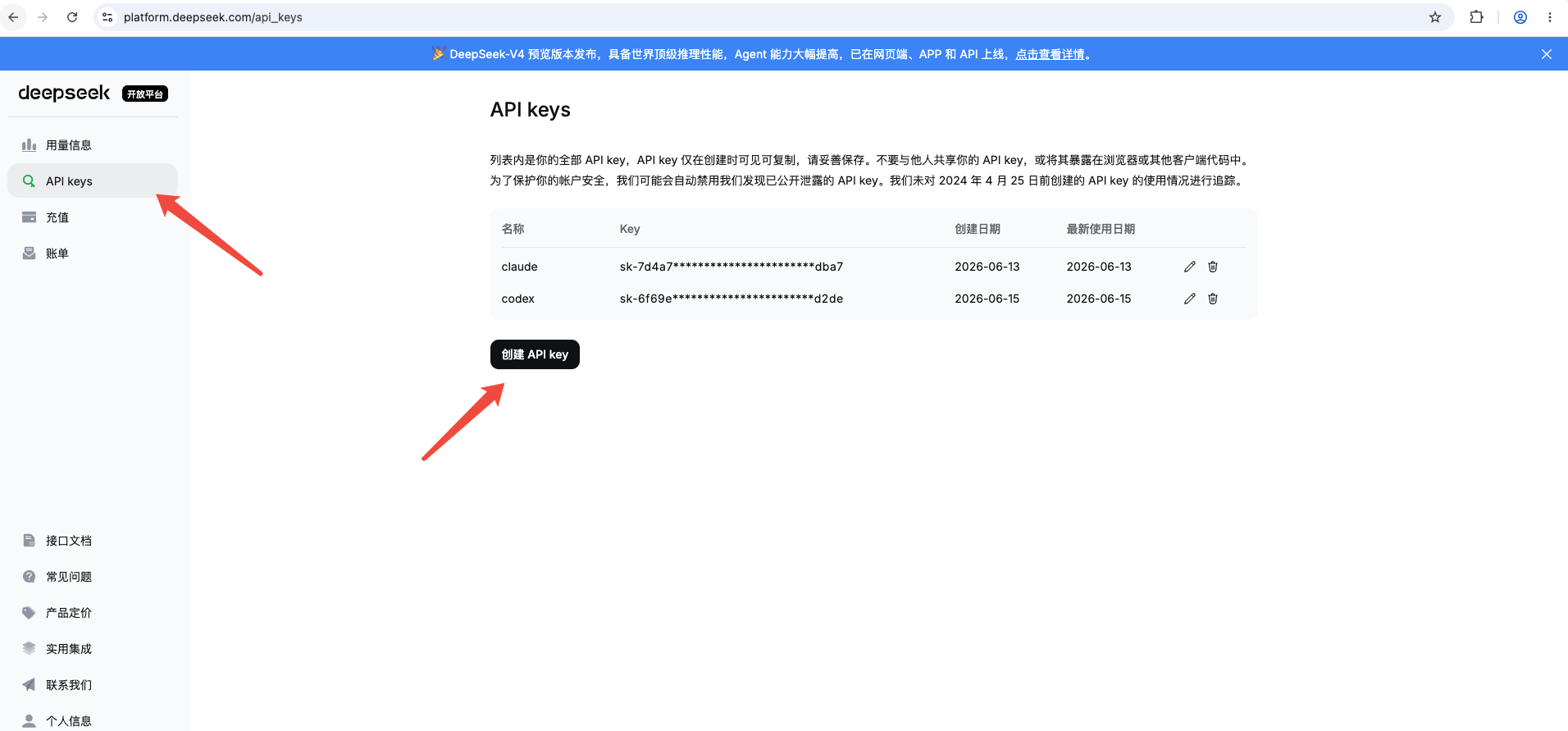Edit the codex key name
The image size is (1568, 731).
coord(1190,299)
